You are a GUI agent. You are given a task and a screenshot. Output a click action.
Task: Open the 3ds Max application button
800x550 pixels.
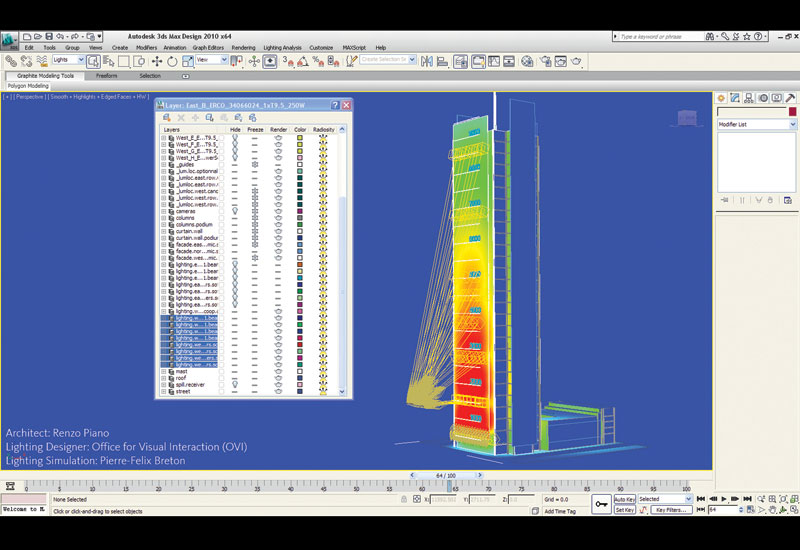(x=9, y=41)
